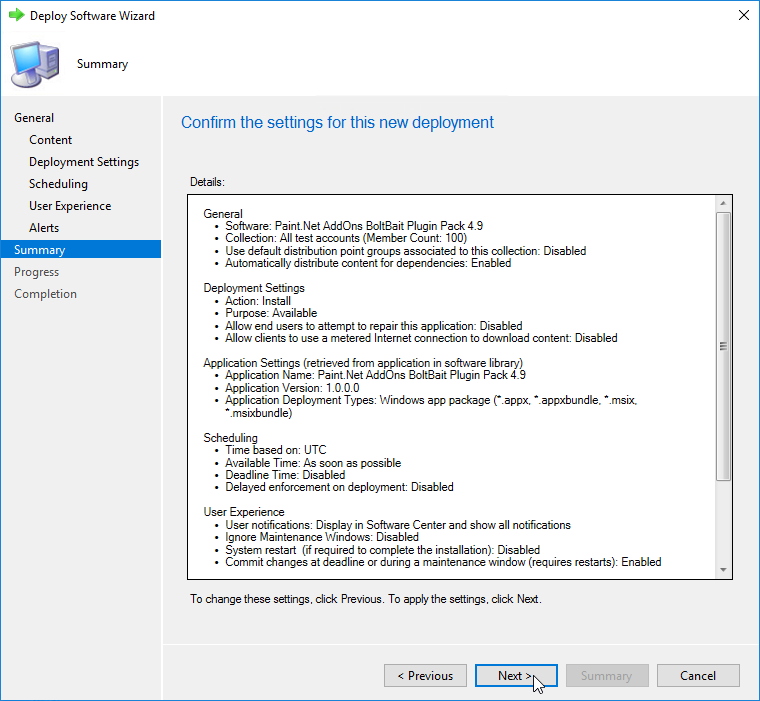Click the green arrow wizard icon in title bar
Image resolution: width=760 pixels, height=701 pixels.
click(x=16, y=16)
